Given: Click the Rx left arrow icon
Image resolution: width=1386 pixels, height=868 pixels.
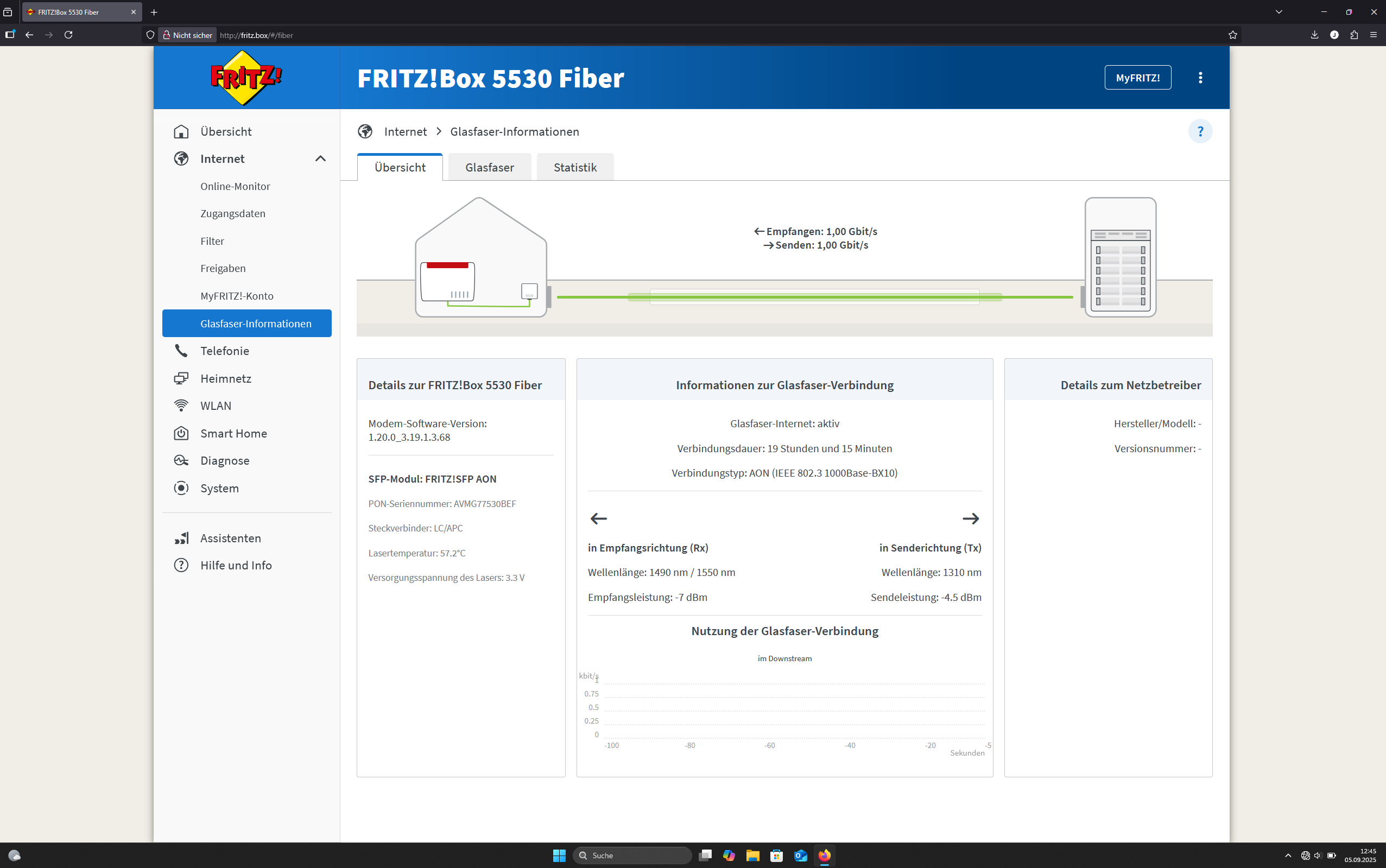Looking at the screenshot, I should (598, 519).
